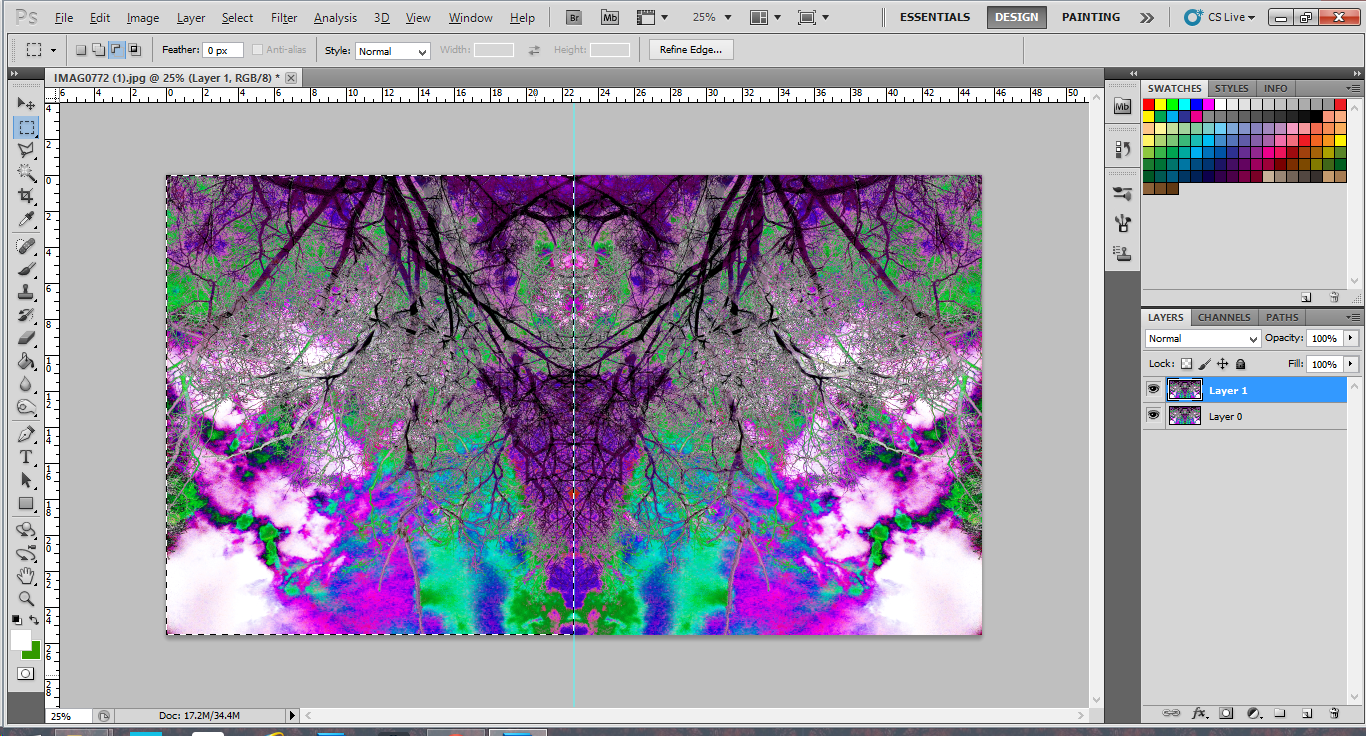Image resolution: width=1366 pixels, height=736 pixels.
Task: Launch Adobe Bridge from application bar
Action: click(x=573, y=17)
